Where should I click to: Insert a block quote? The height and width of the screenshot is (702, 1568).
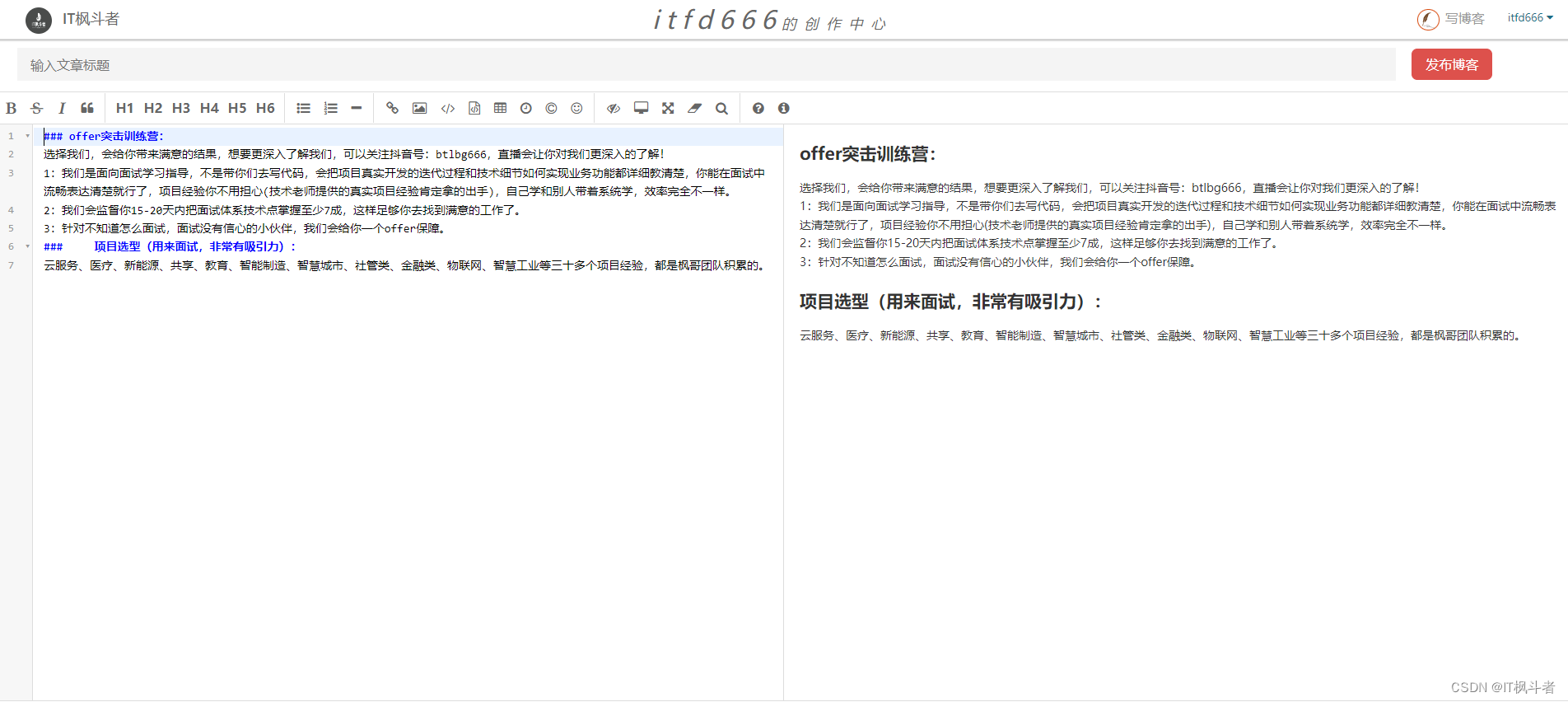pos(87,108)
